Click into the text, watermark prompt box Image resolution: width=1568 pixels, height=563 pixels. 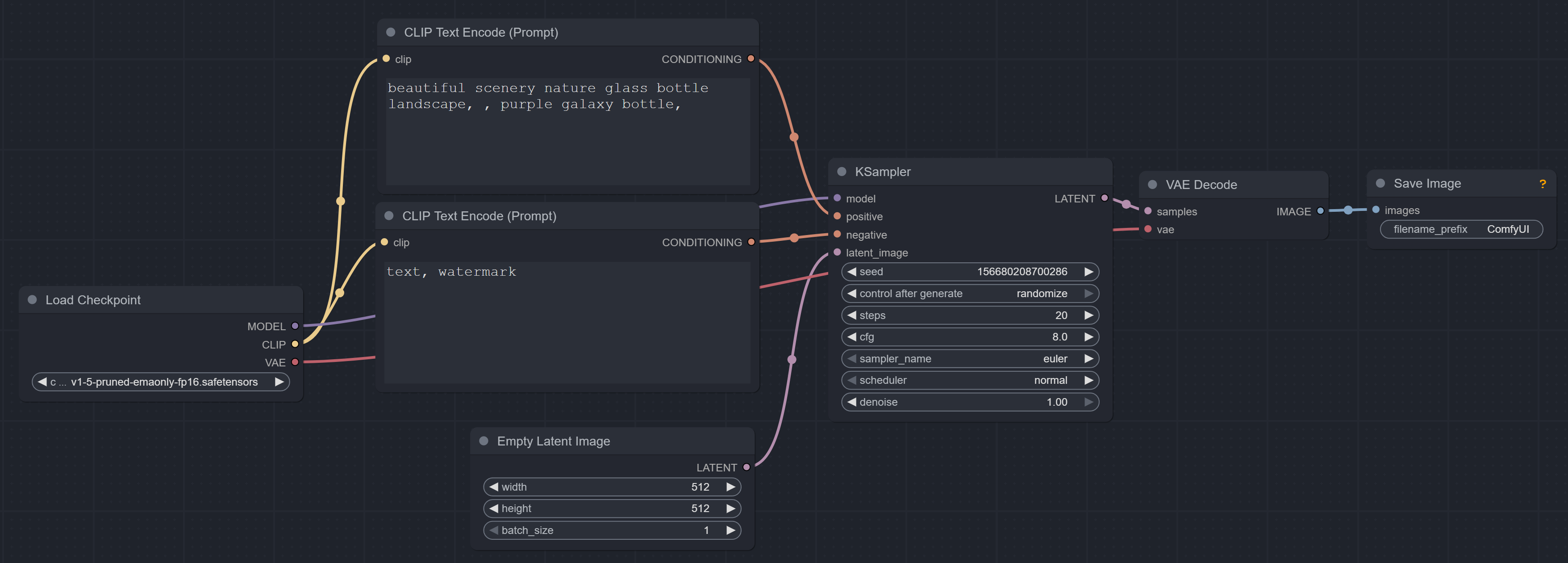(568, 322)
